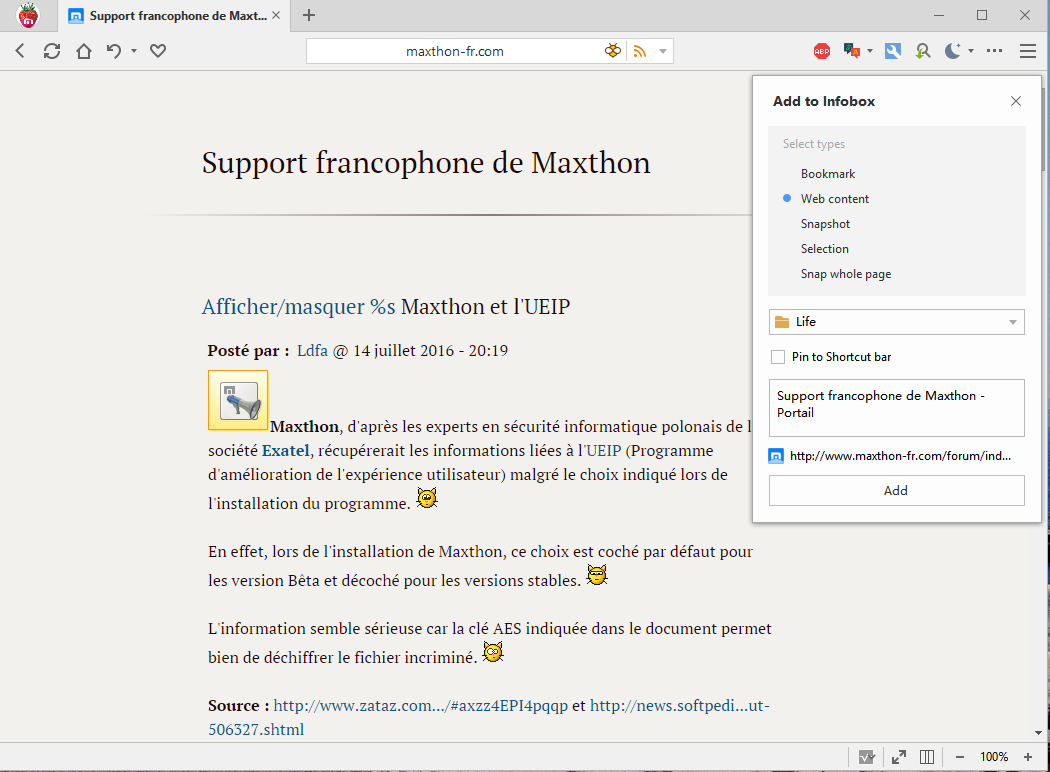This screenshot has height=772, width=1050.
Task: Click the Add button
Action: [x=897, y=491]
